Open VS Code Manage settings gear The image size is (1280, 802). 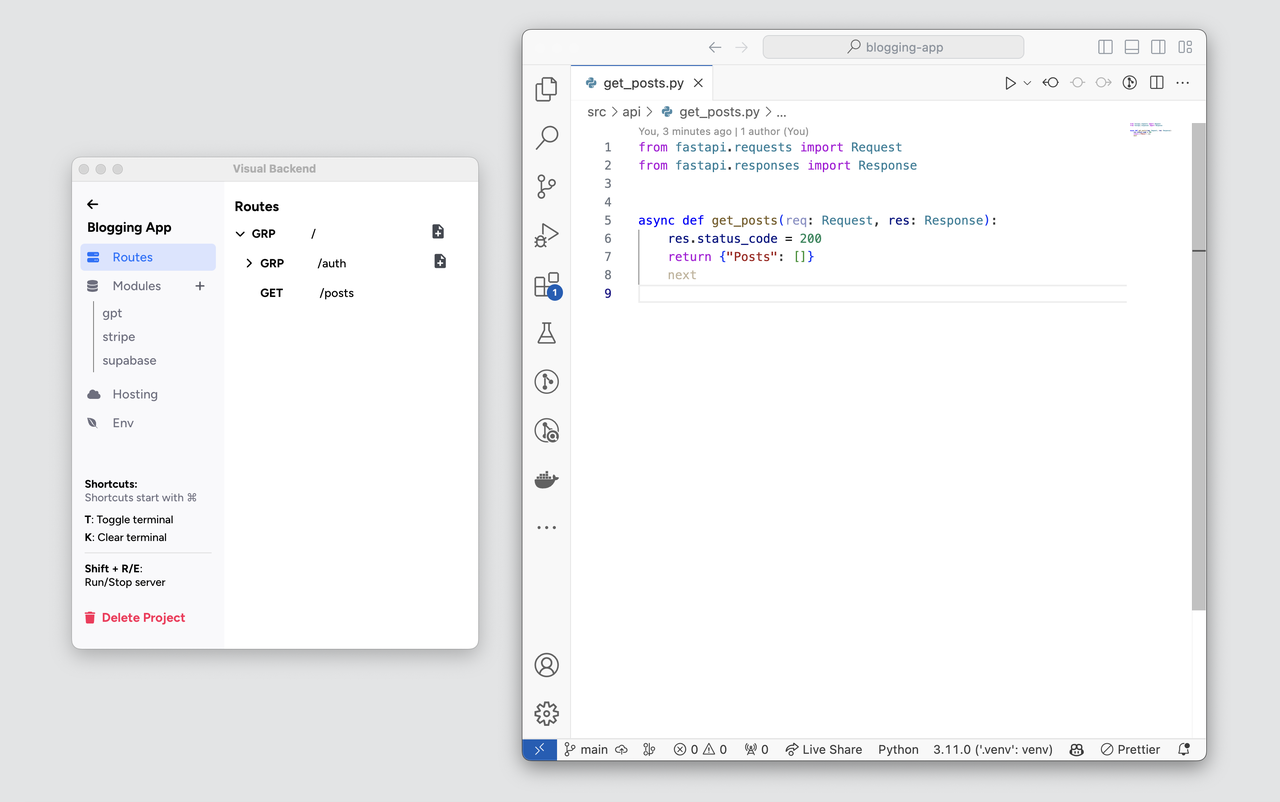pyautogui.click(x=546, y=713)
